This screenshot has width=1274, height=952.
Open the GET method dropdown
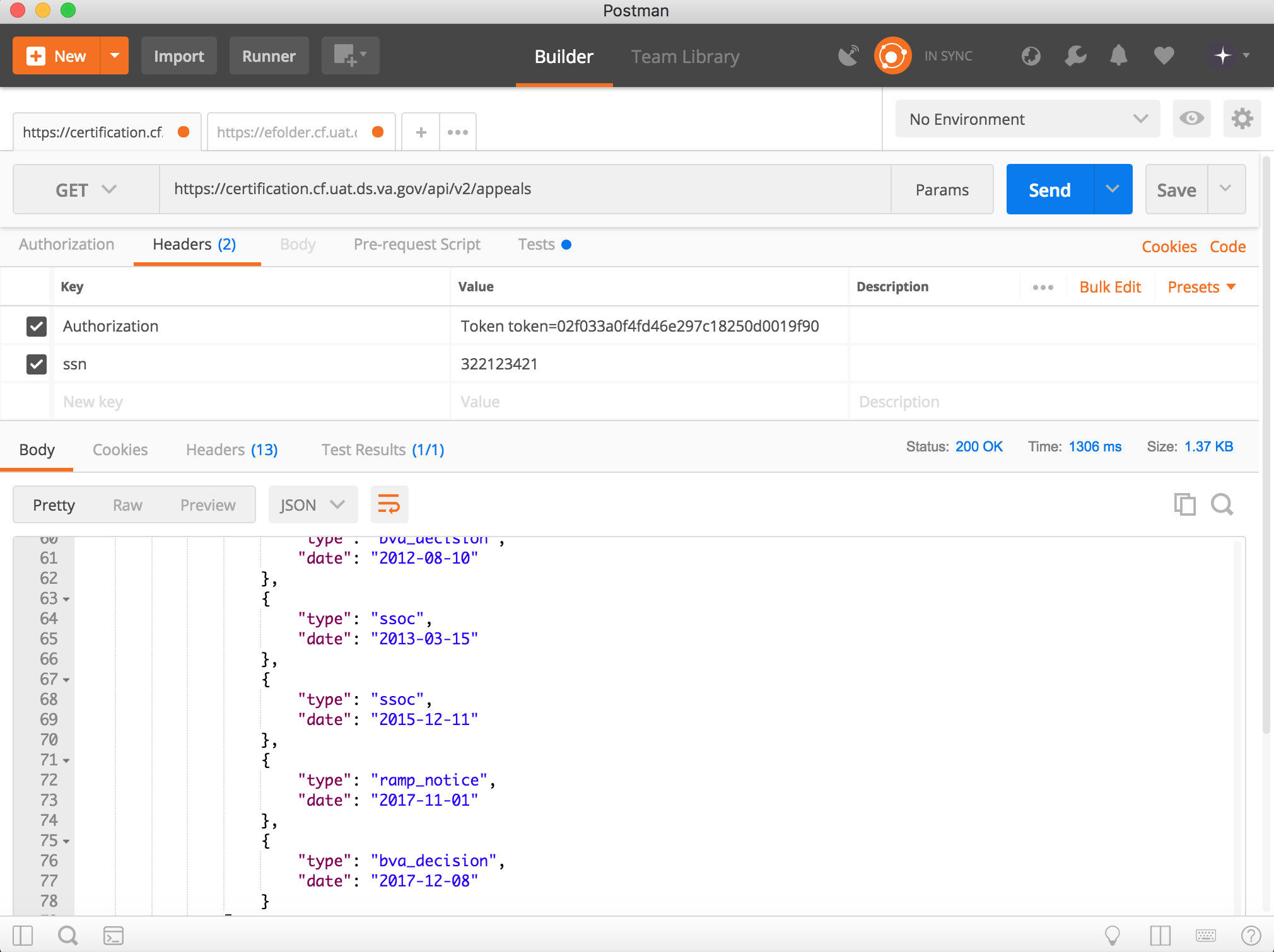86,189
